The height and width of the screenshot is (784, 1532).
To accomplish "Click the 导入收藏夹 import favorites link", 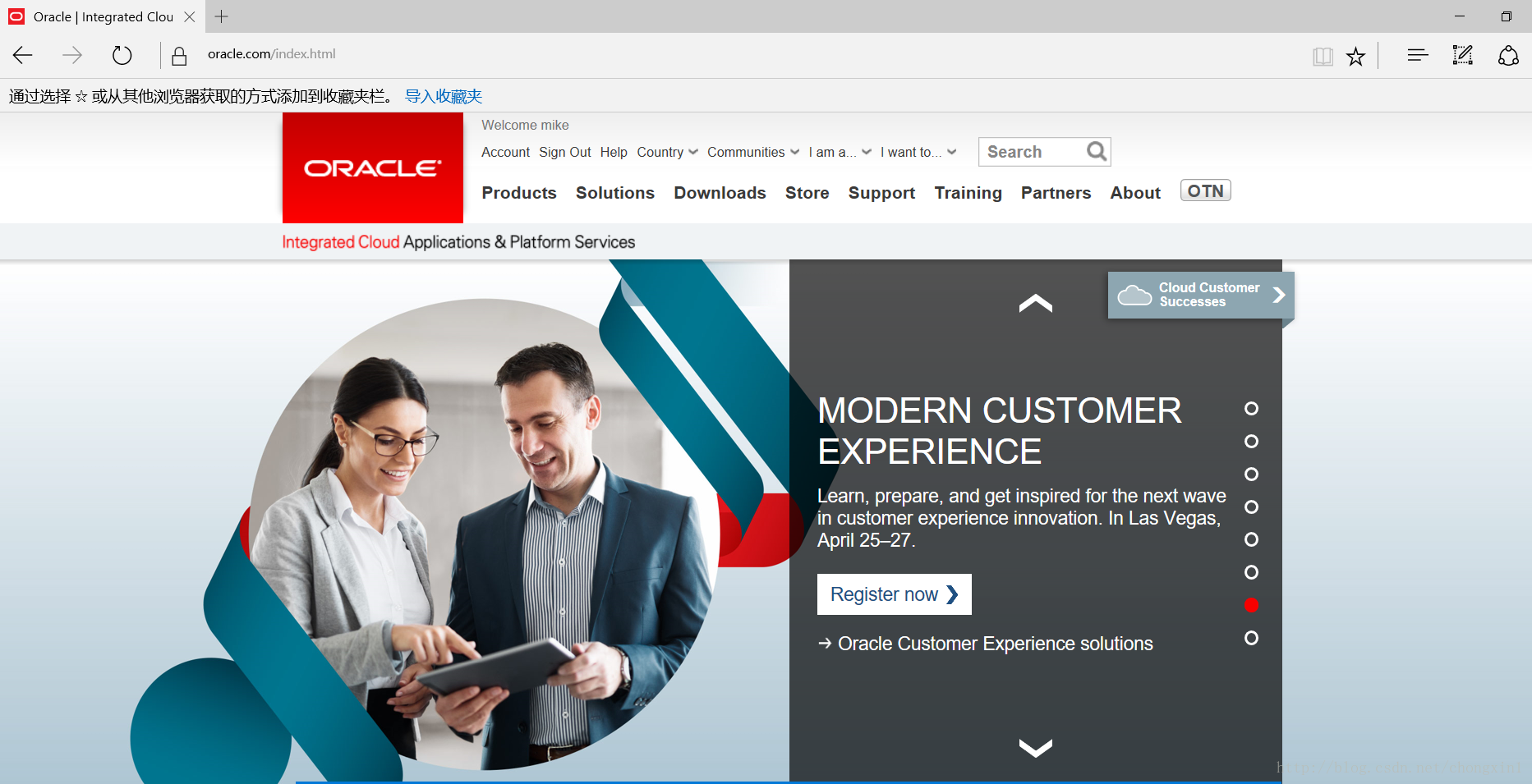I will [444, 96].
